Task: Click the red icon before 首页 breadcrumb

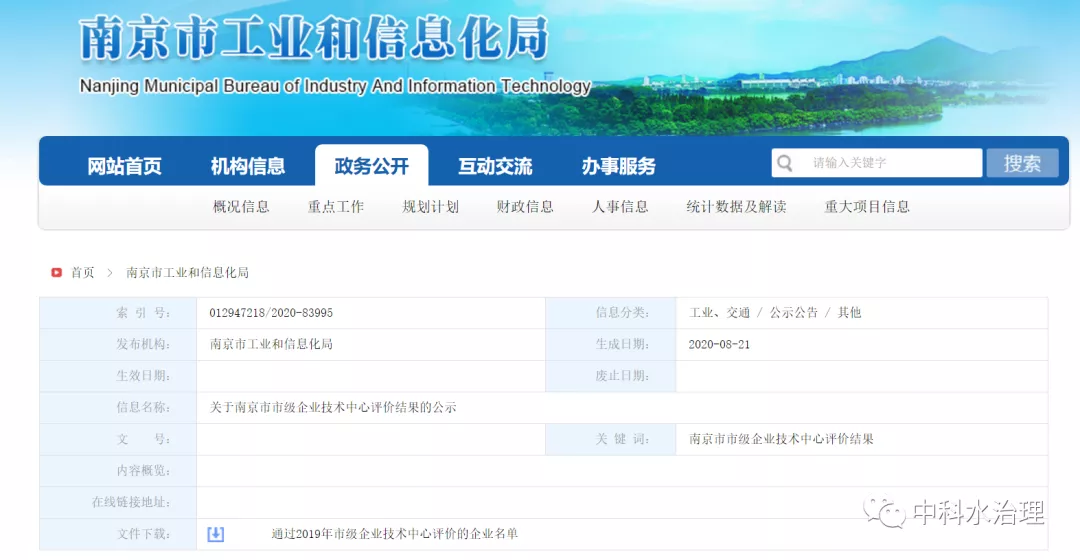Action: click(57, 272)
